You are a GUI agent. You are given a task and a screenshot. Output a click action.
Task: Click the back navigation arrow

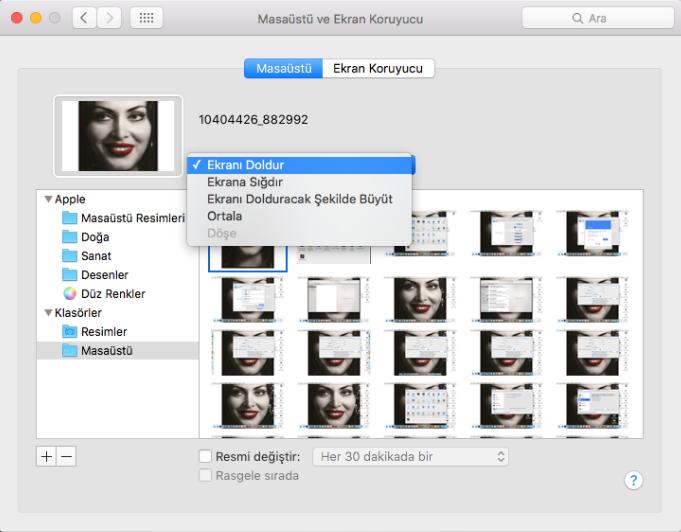[x=84, y=19]
